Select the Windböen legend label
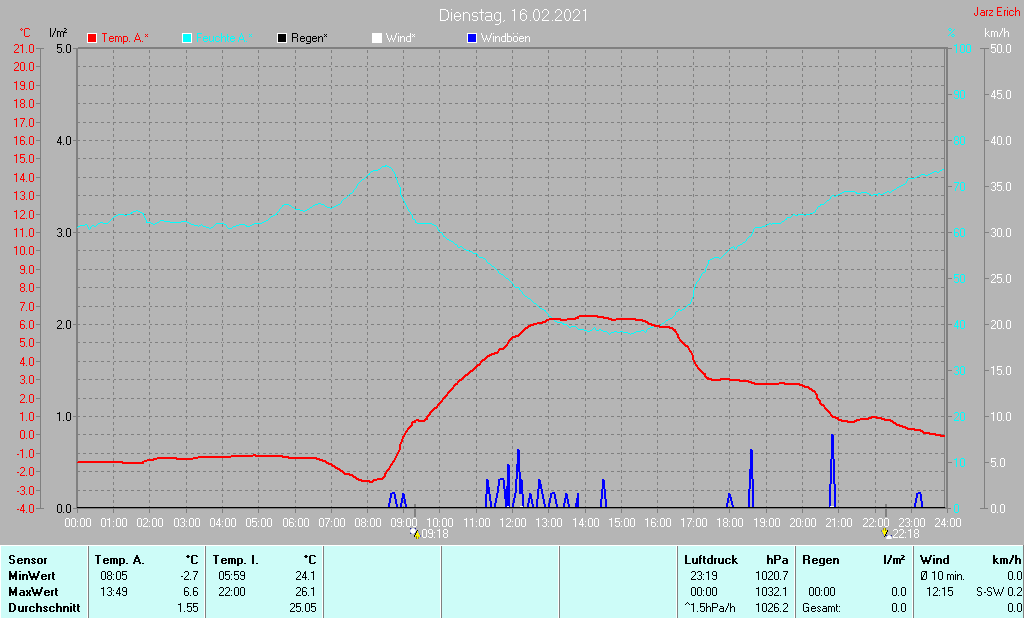Screen dimensions: 1024x618 [505, 39]
